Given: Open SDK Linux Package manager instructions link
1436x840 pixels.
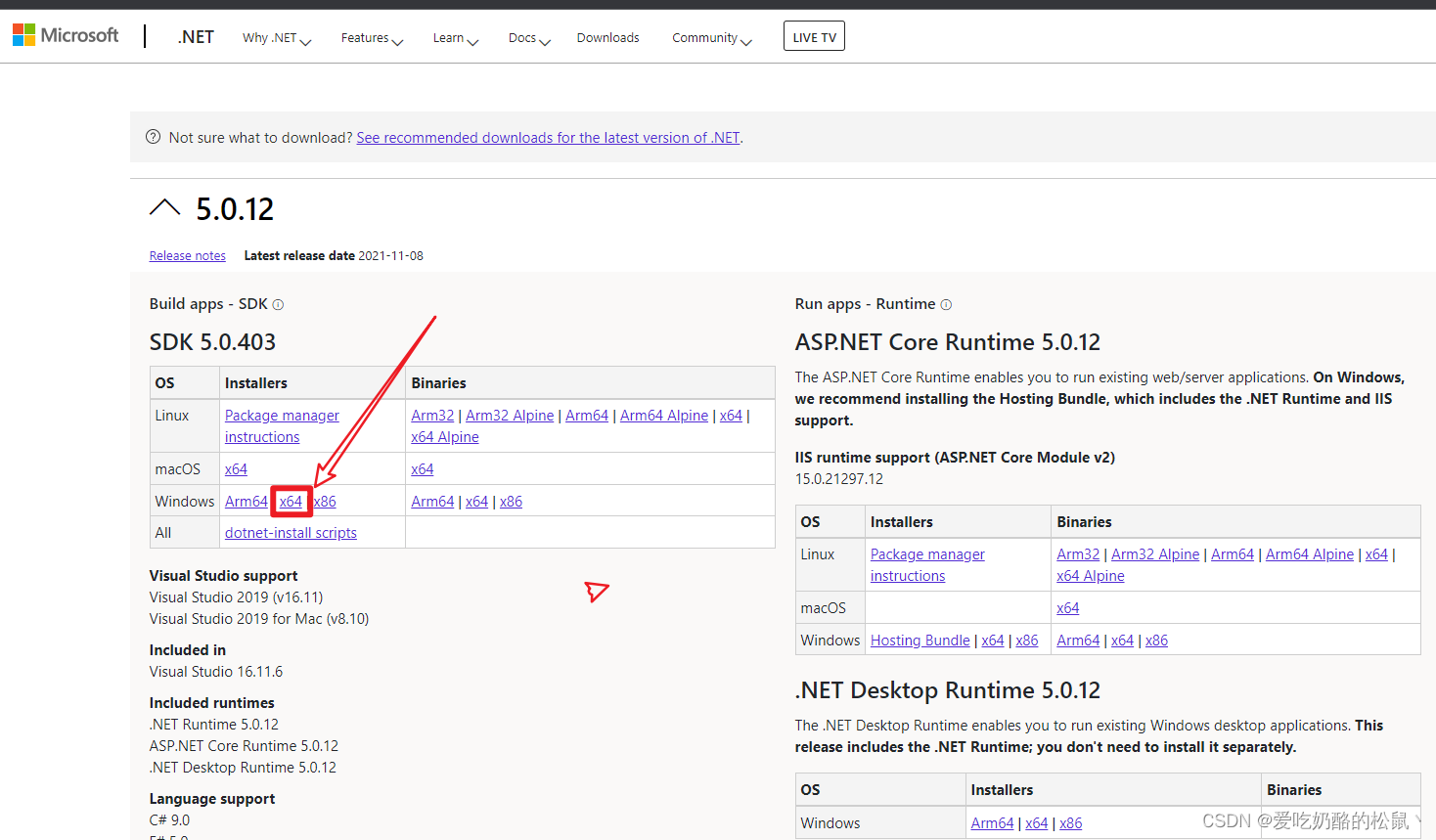Looking at the screenshot, I should [282, 426].
